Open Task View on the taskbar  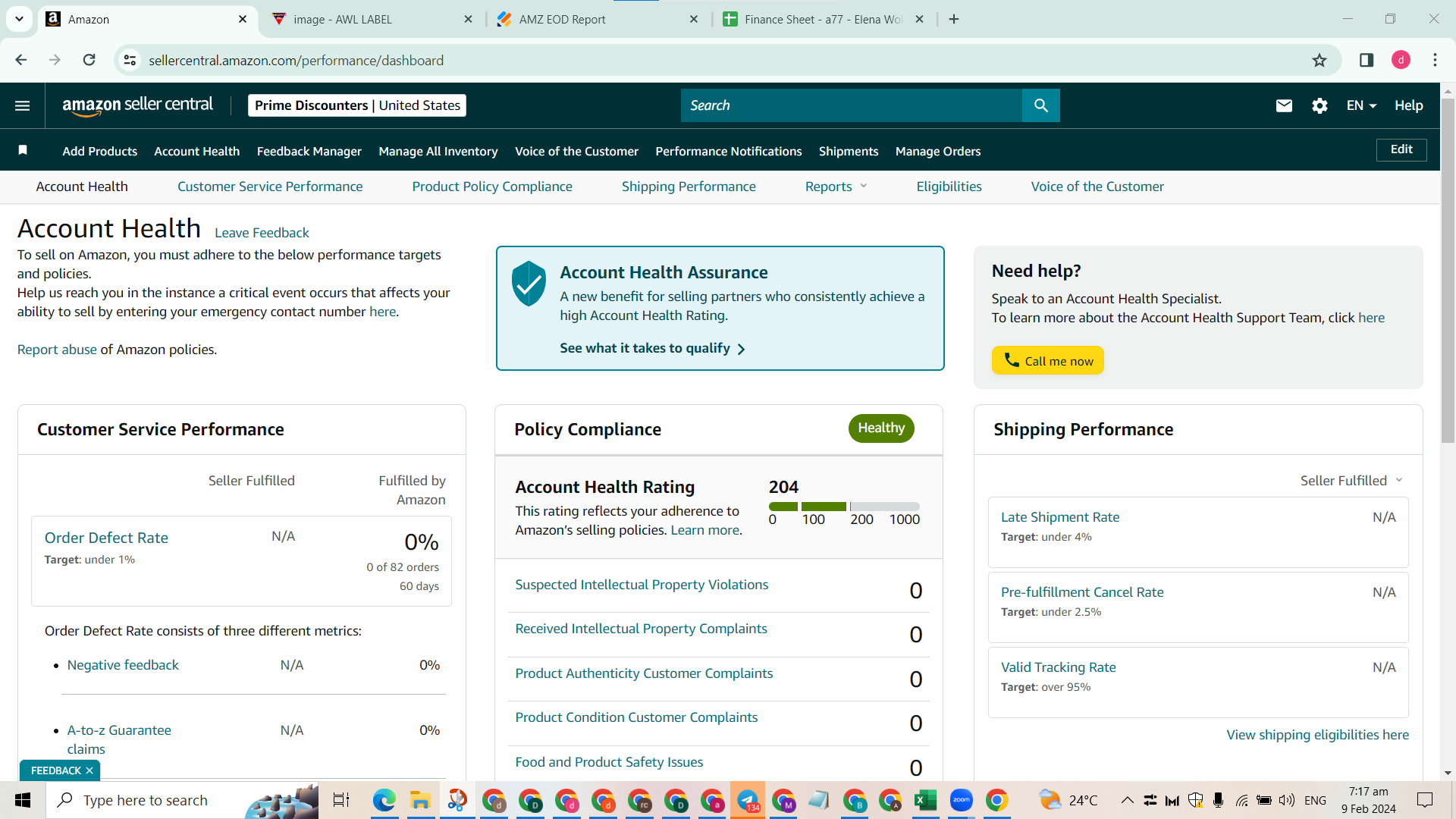(x=341, y=800)
